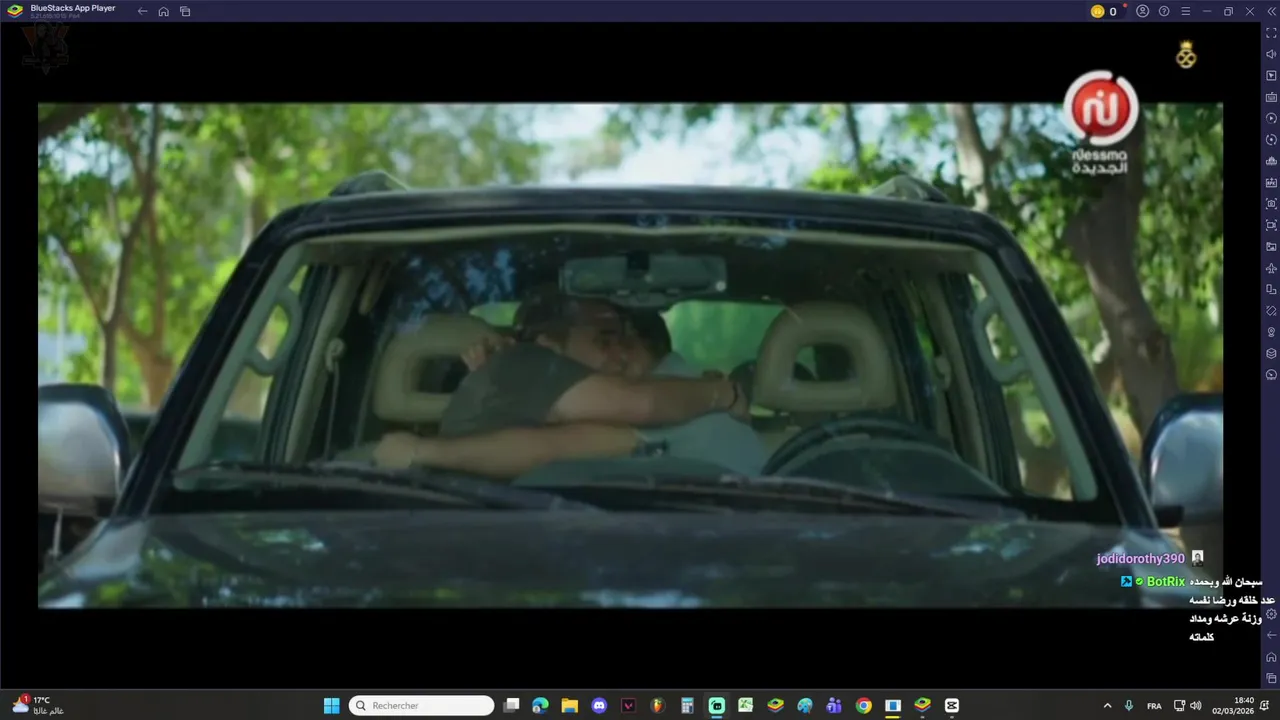Image resolution: width=1280 pixels, height=720 pixels.
Task: Open the FRA language switcher
Action: [x=1154, y=705]
